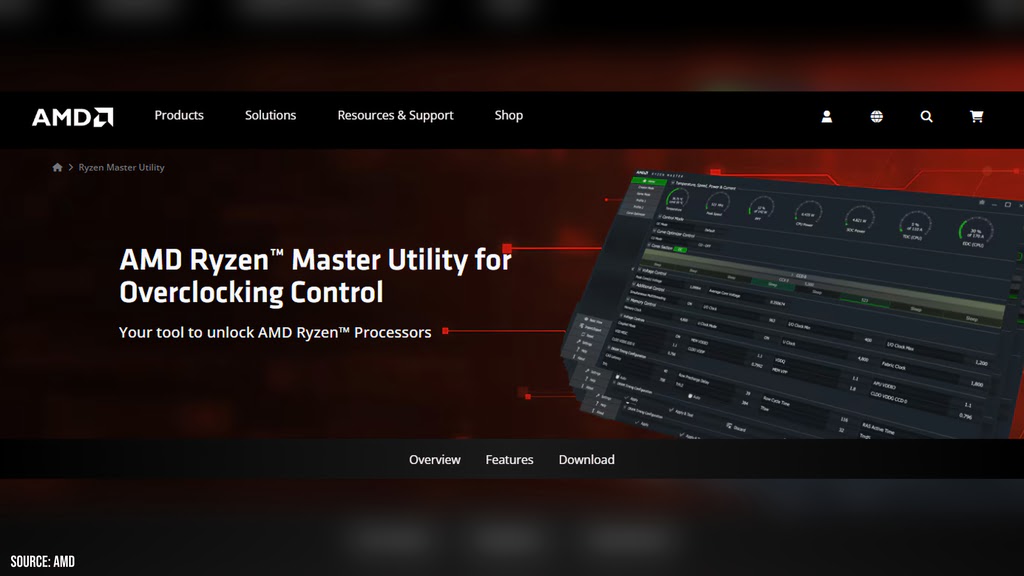Click the home icon in the breadcrumb trail
This screenshot has height=576, width=1024.
pyautogui.click(x=57, y=167)
